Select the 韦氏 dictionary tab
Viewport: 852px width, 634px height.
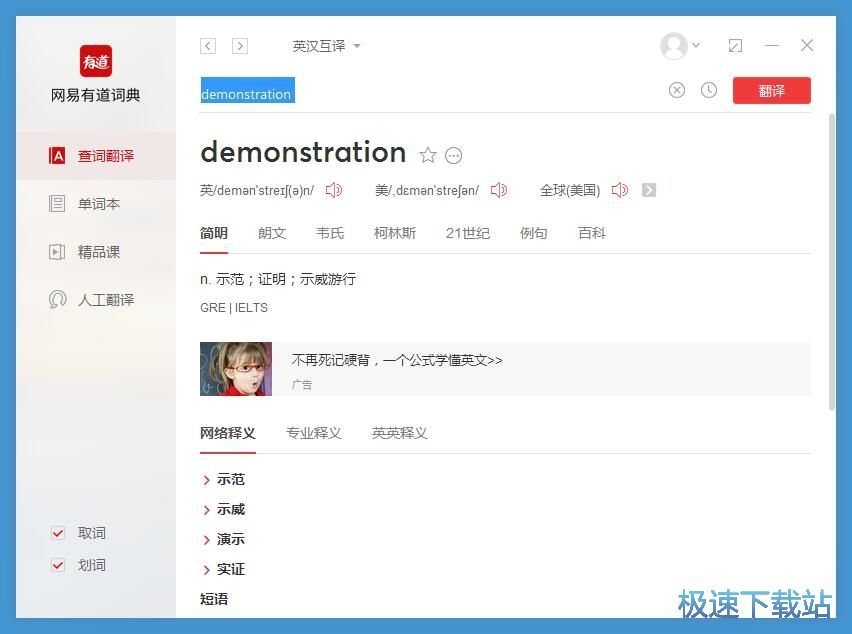pyautogui.click(x=330, y=234)
